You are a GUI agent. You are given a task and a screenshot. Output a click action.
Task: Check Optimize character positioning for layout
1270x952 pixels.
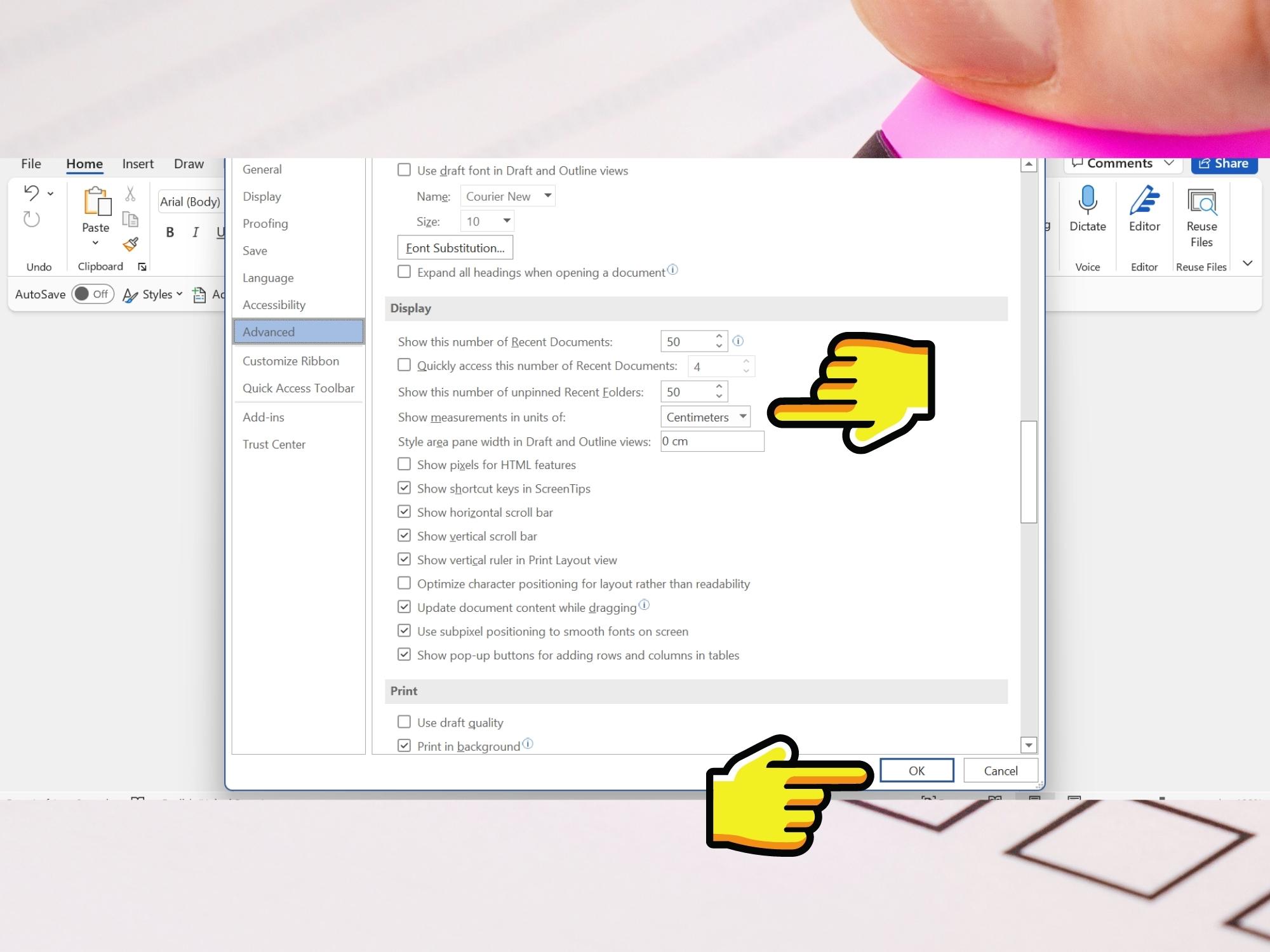point(404,583)
